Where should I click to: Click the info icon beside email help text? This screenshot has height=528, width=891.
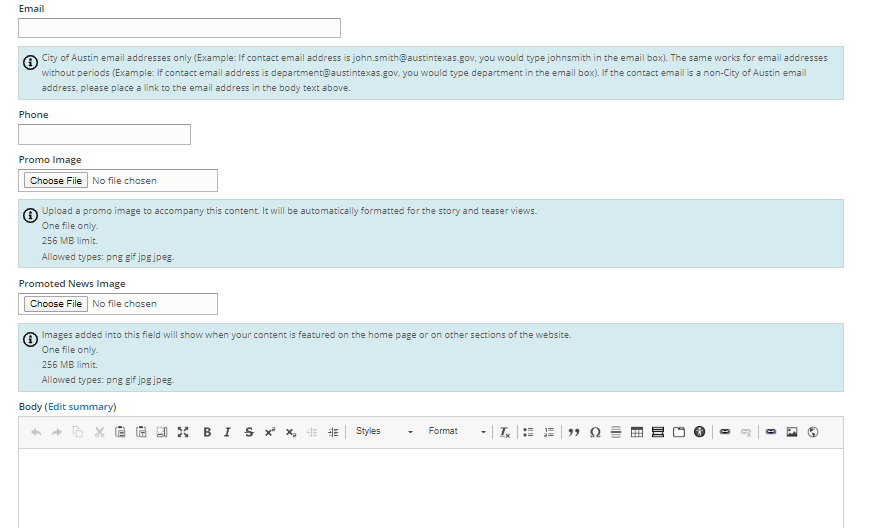tap(30, 63)
